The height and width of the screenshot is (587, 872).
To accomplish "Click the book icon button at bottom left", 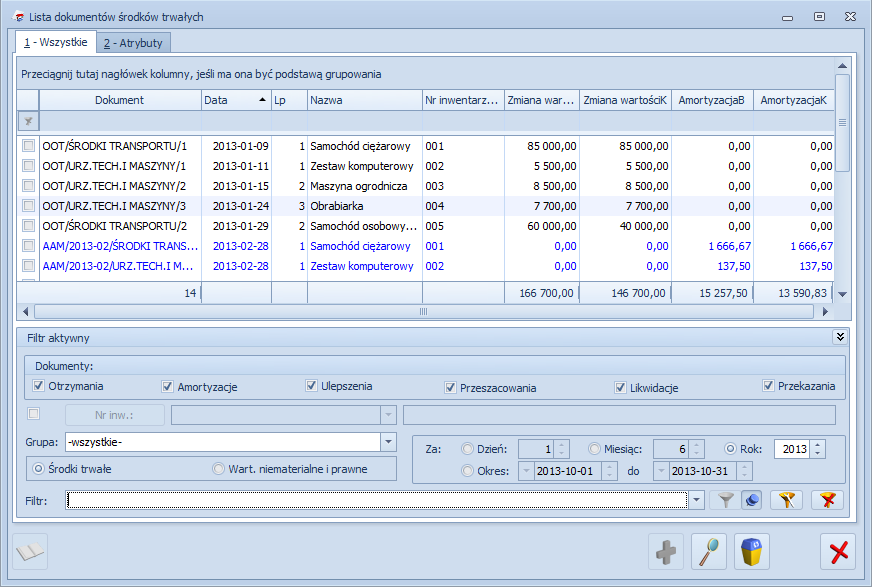I will tap(30, 552).
